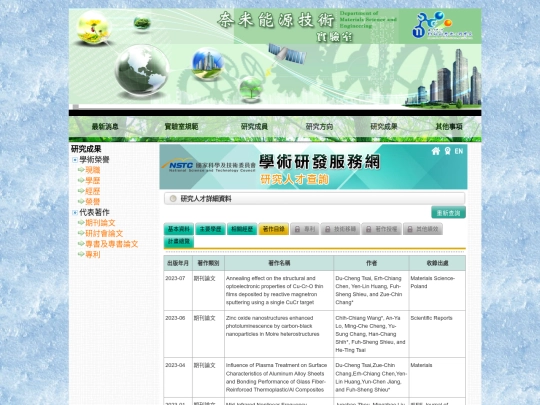Viewport: 540px width, 405px height.
Task: Click the locked 其他績效 tab
Action: [x=423, y=229]
